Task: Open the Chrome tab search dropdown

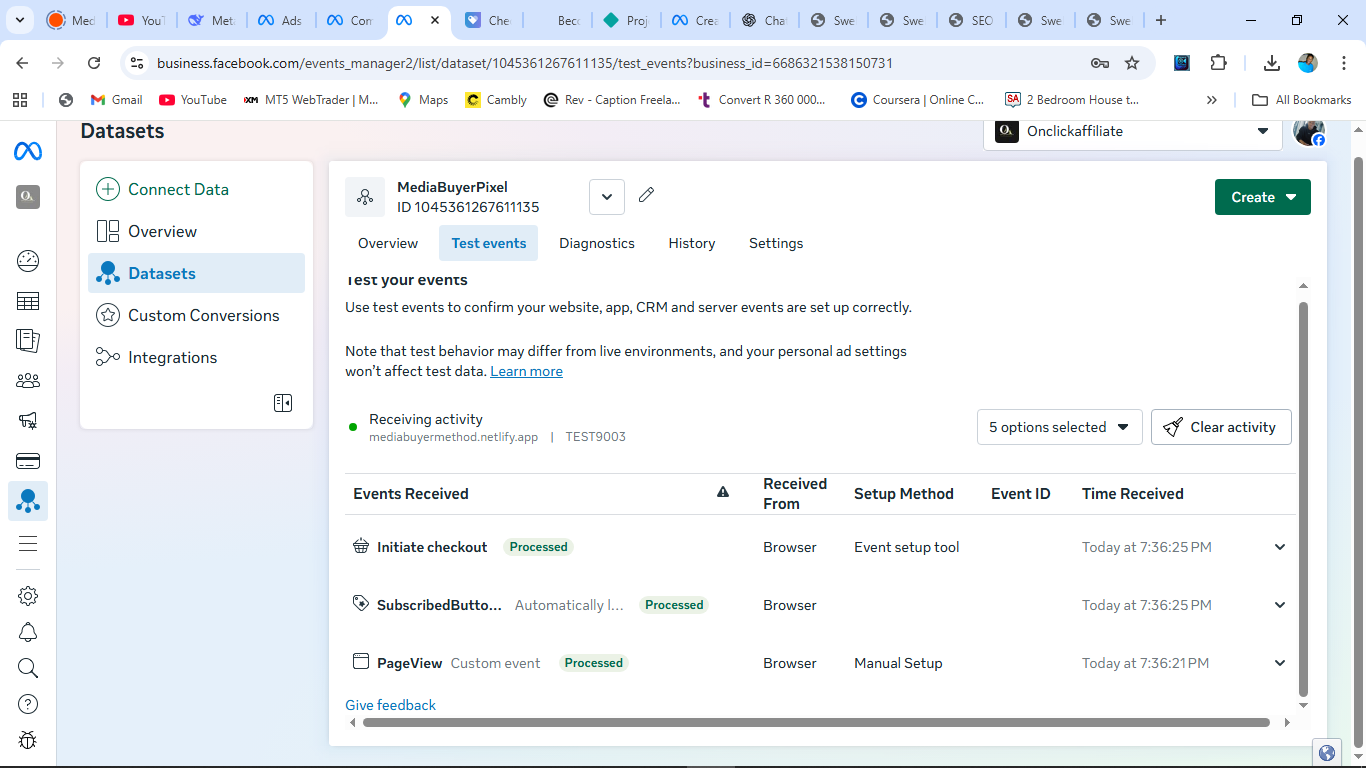Action: click(x=20, y=20)
